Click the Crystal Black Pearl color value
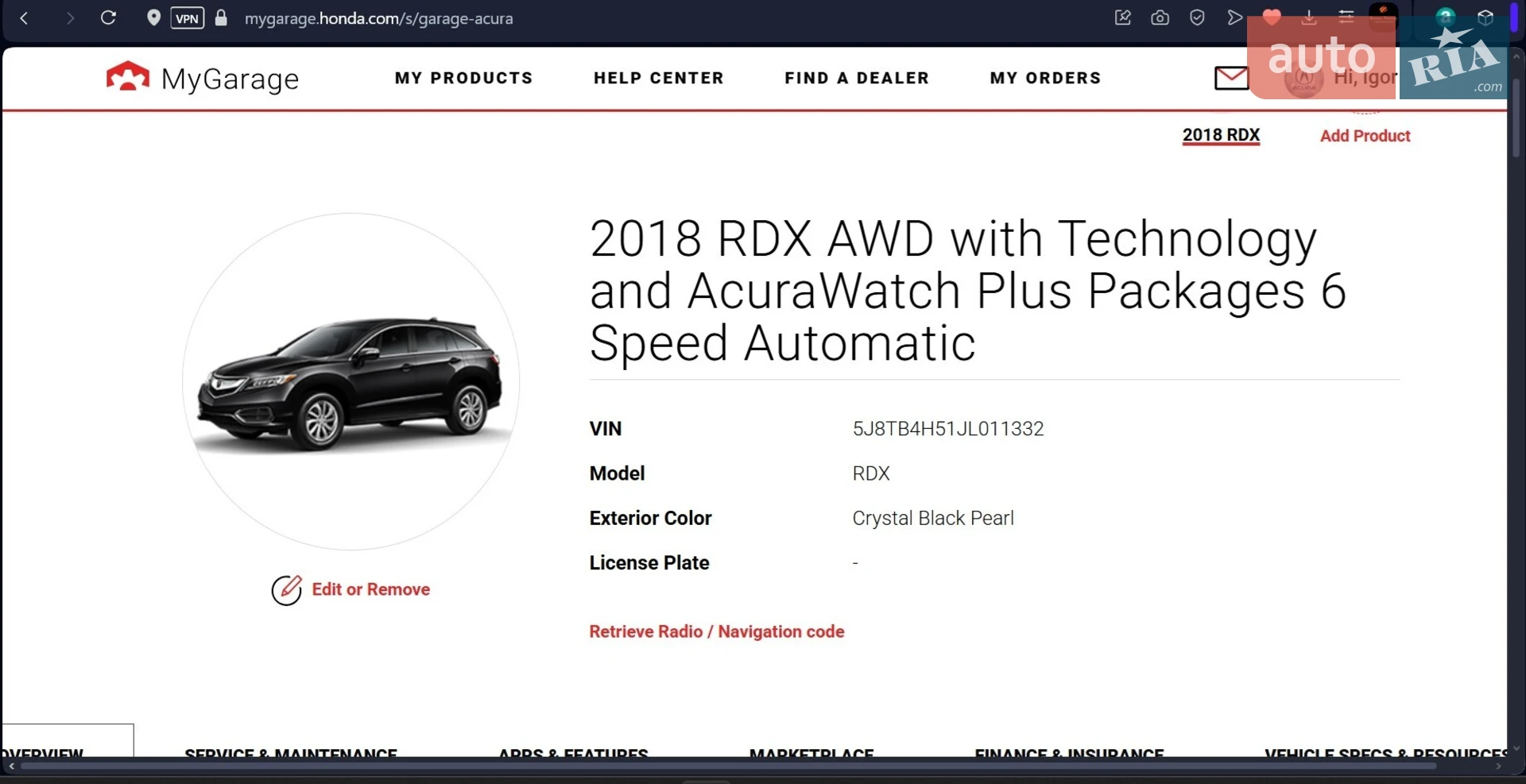This screenshot has width=1526, height=784. pos(933,518)
